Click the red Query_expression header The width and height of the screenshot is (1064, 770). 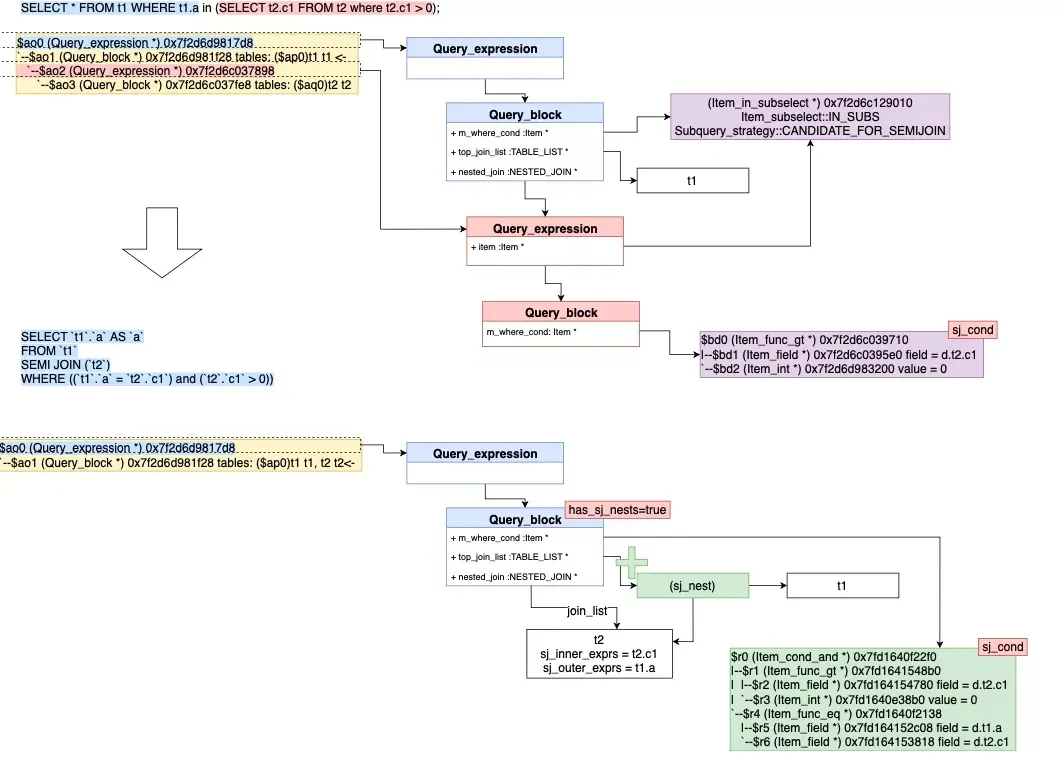point(545,228)
